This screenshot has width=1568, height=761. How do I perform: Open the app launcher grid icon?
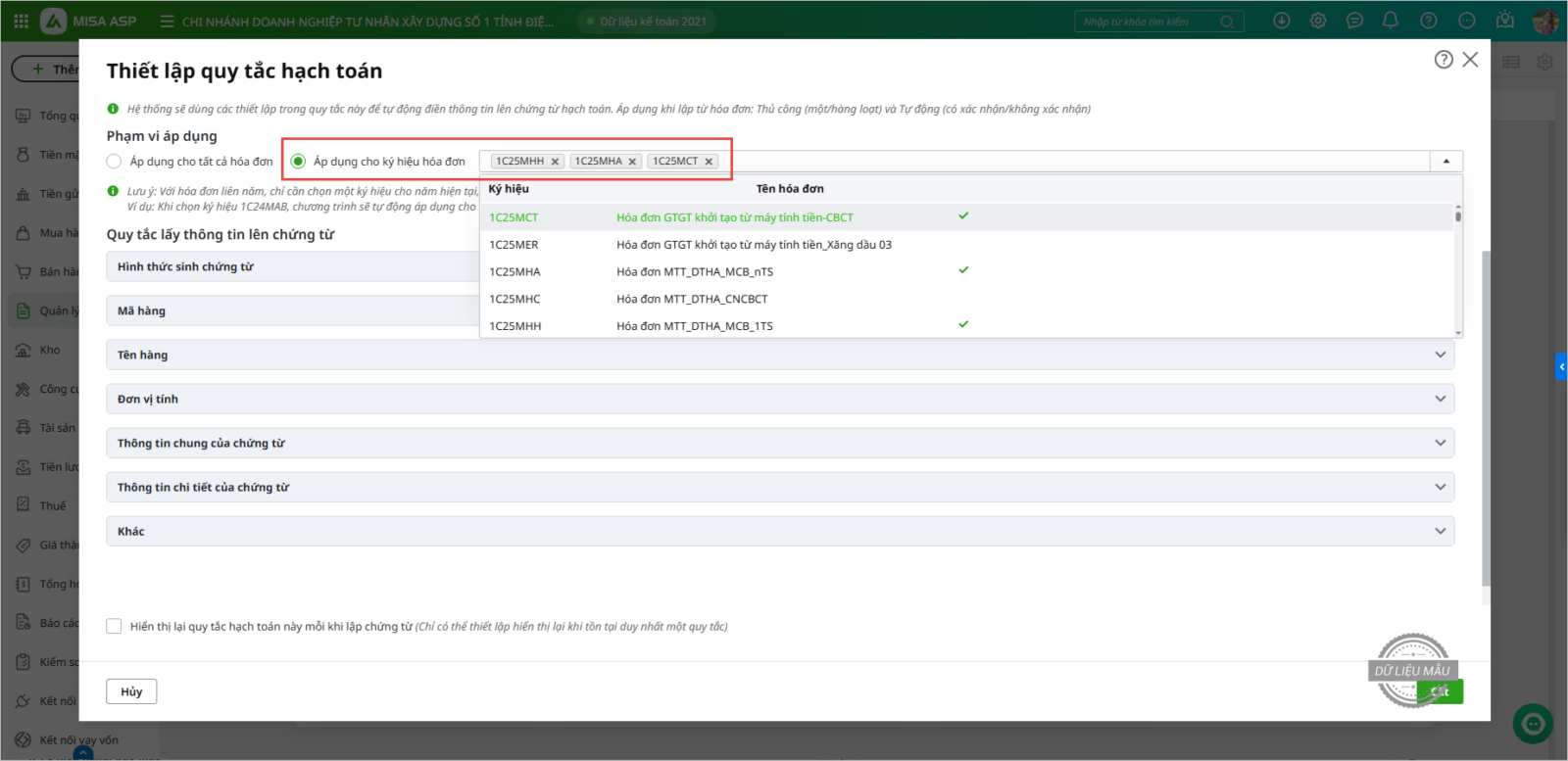pos(21,21)
